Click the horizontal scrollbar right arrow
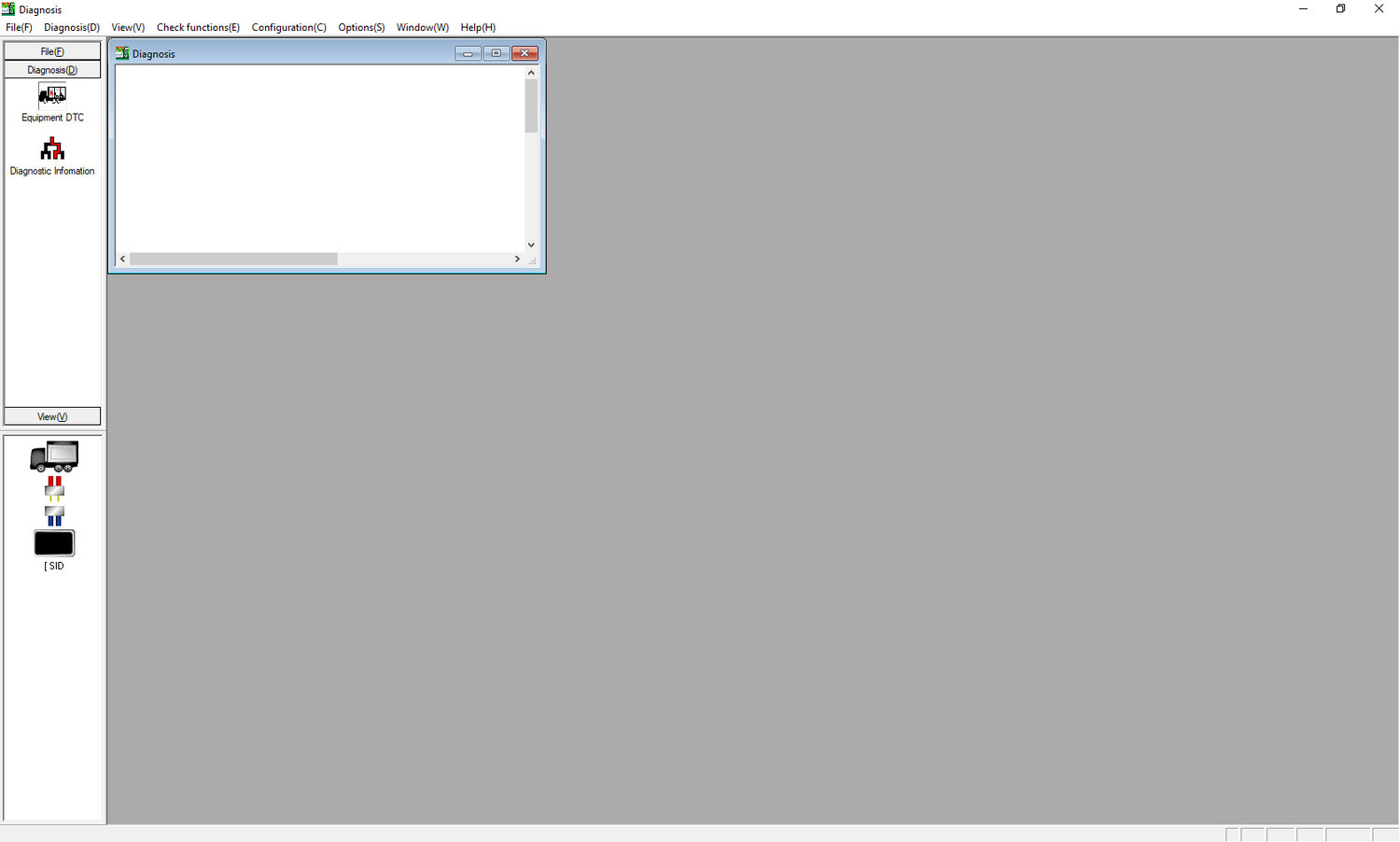This screenshot has width=1400, height=842. pos(517,259)
